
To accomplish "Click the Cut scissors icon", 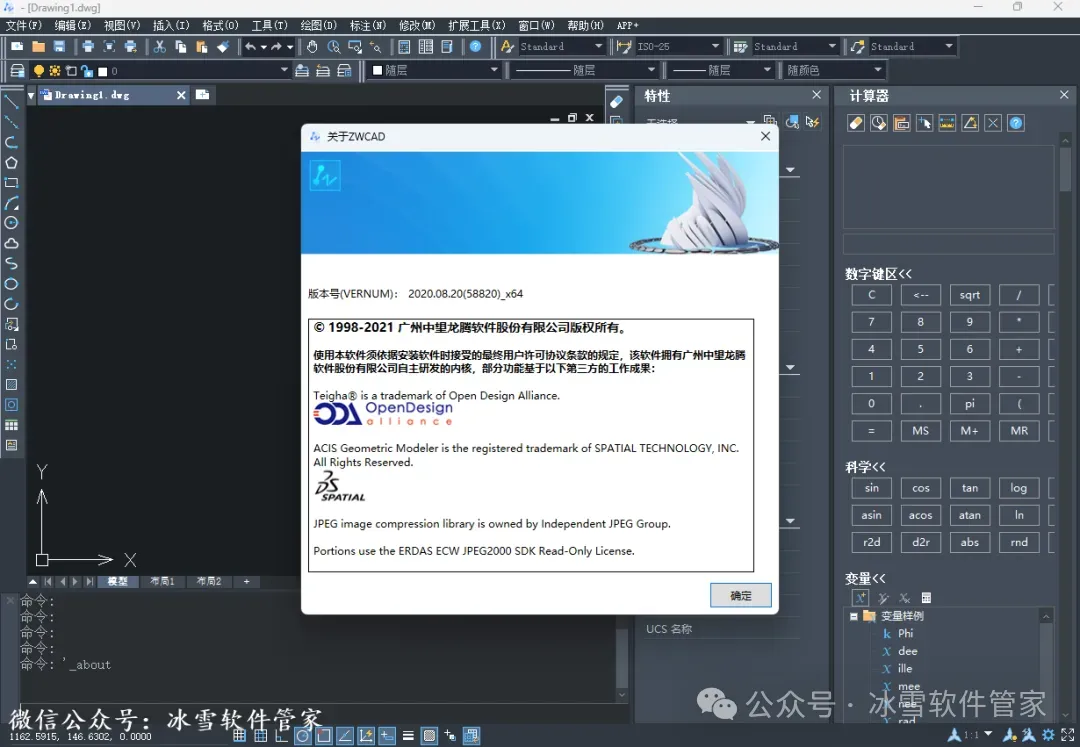I will [x=160, y=46].
